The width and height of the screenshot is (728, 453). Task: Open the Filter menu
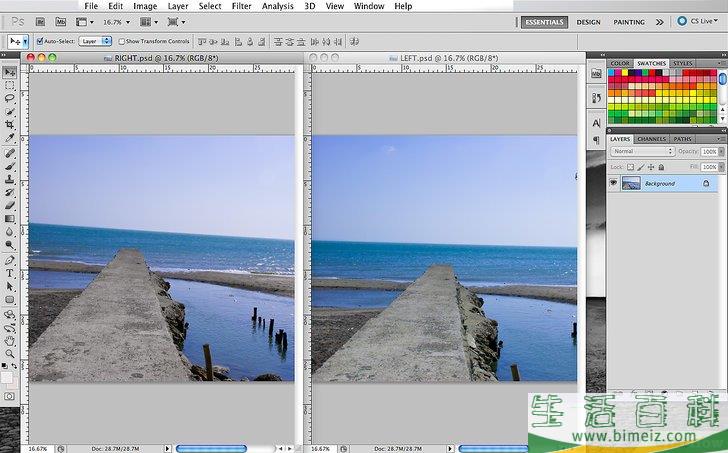(x=241, y=6)
